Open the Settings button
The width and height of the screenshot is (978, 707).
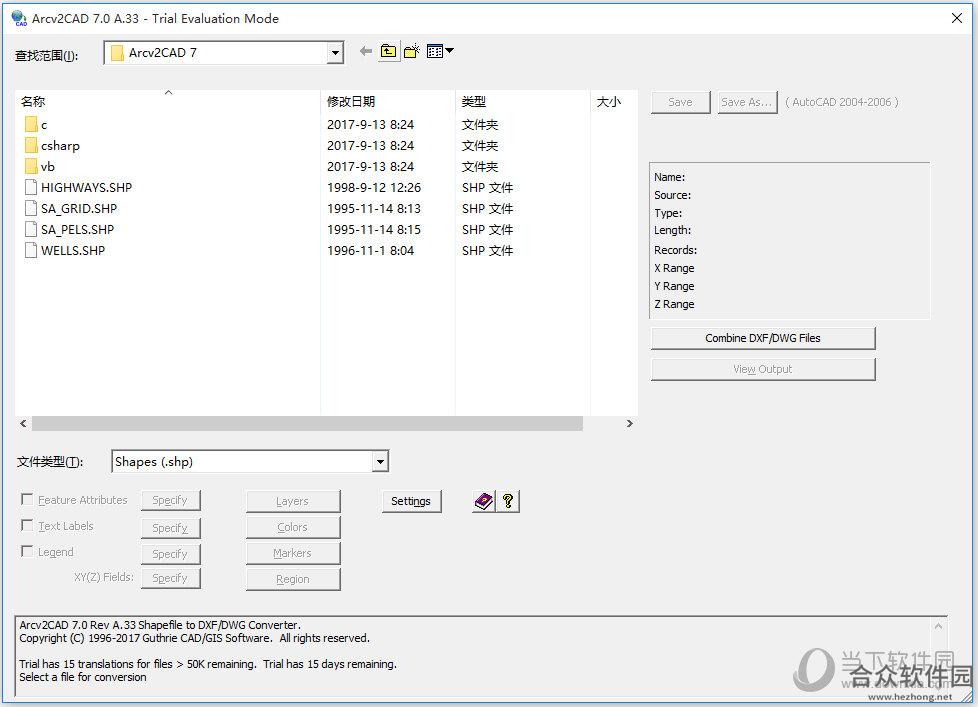(x=411, y=501)
